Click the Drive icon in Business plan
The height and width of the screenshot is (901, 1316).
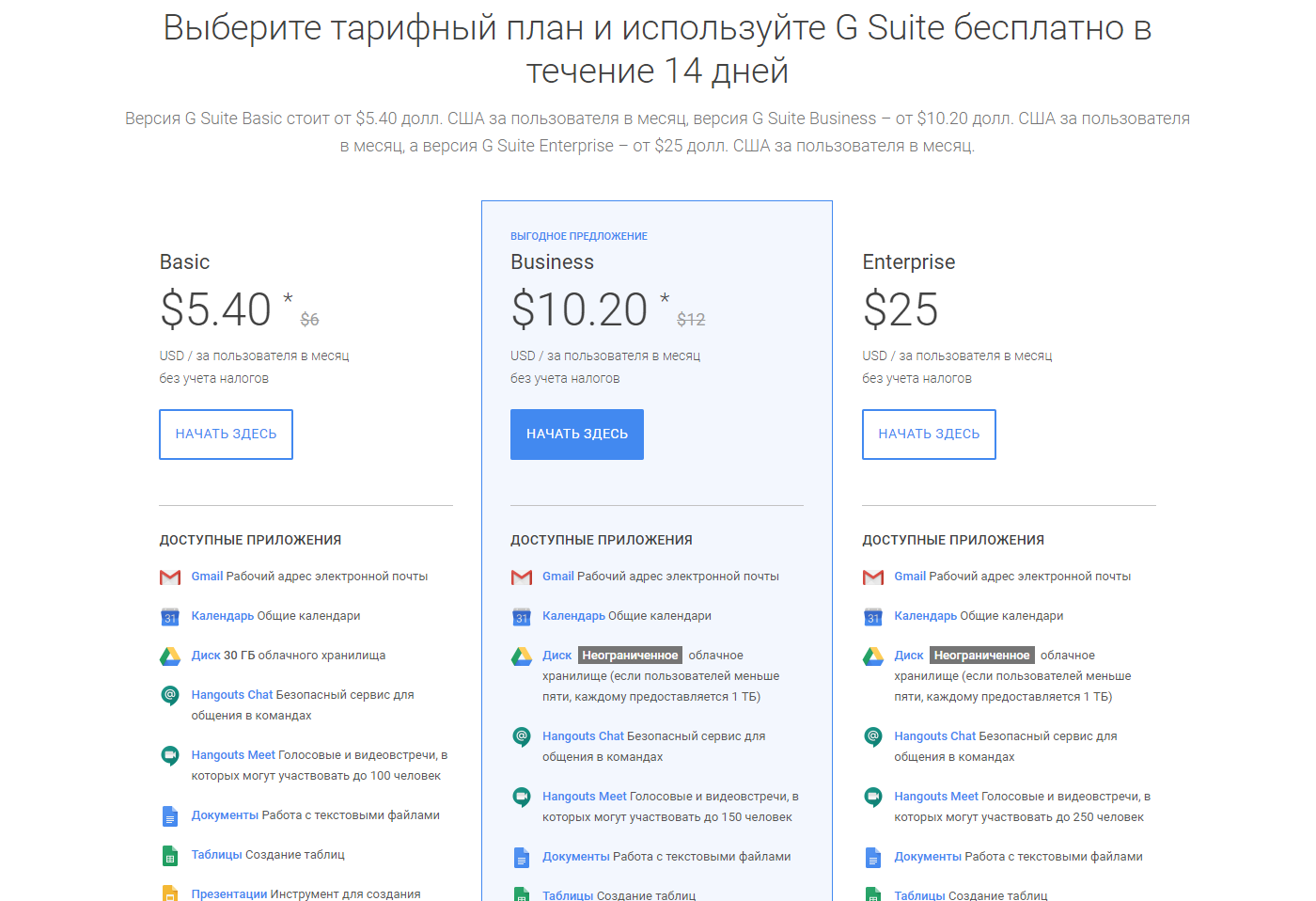tap(522, 656)
